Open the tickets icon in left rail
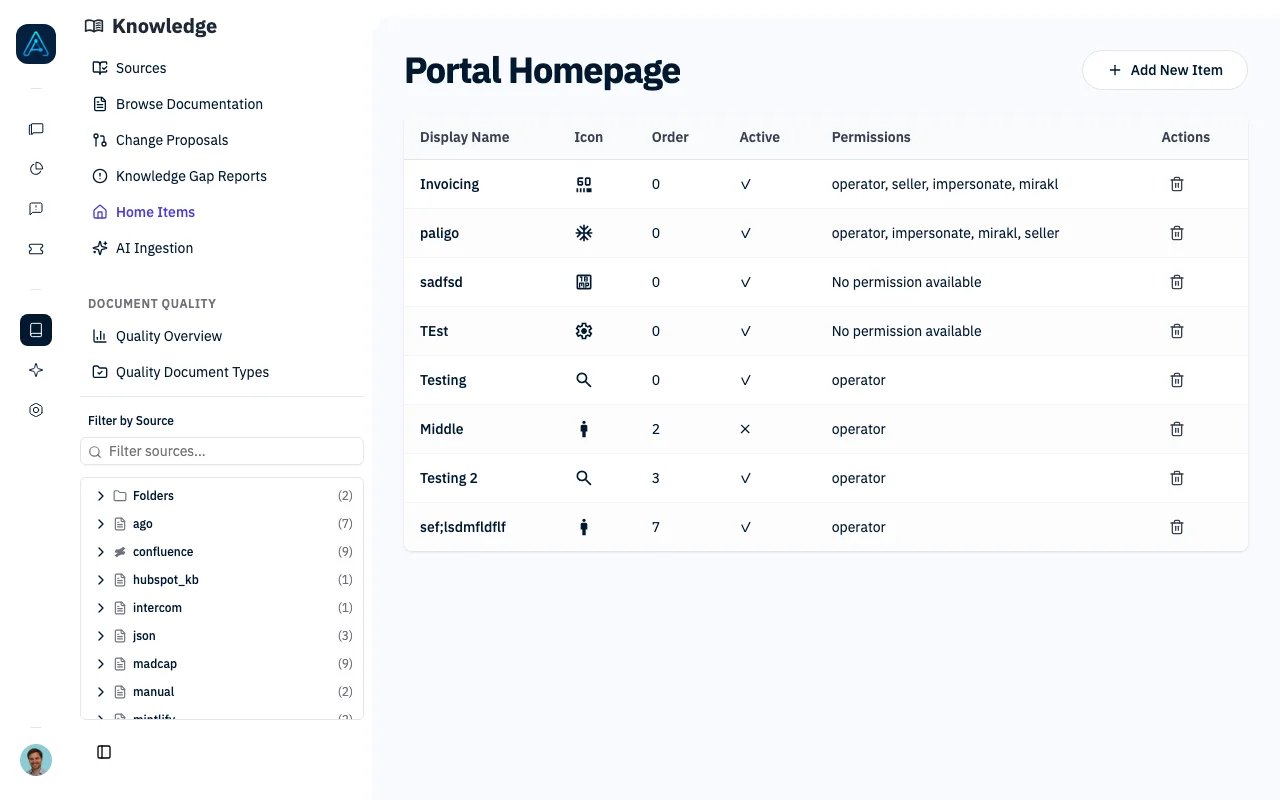The image size is (1280, 800). (x=36, y=249)
